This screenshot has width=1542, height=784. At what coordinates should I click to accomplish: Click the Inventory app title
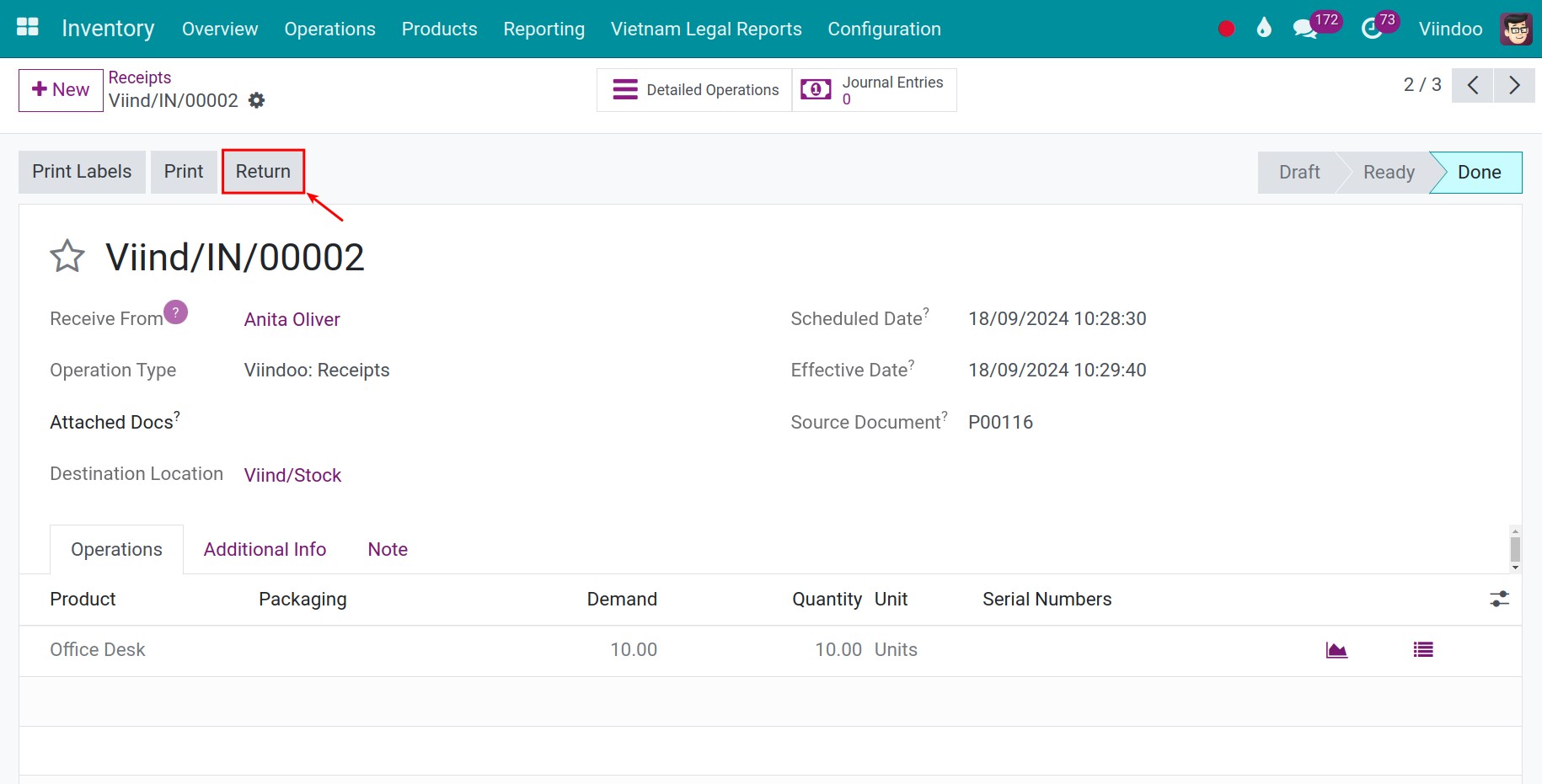click(x=108, y=29)
